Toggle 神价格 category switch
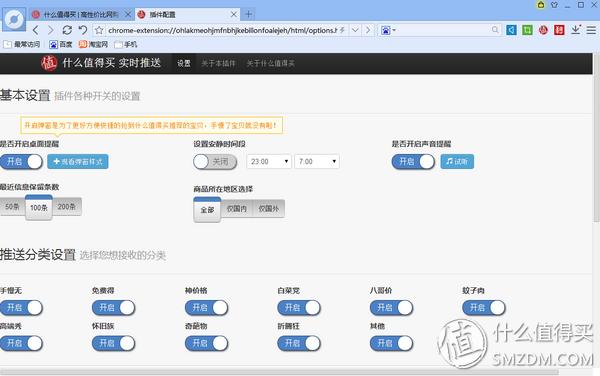 point(207,308)
